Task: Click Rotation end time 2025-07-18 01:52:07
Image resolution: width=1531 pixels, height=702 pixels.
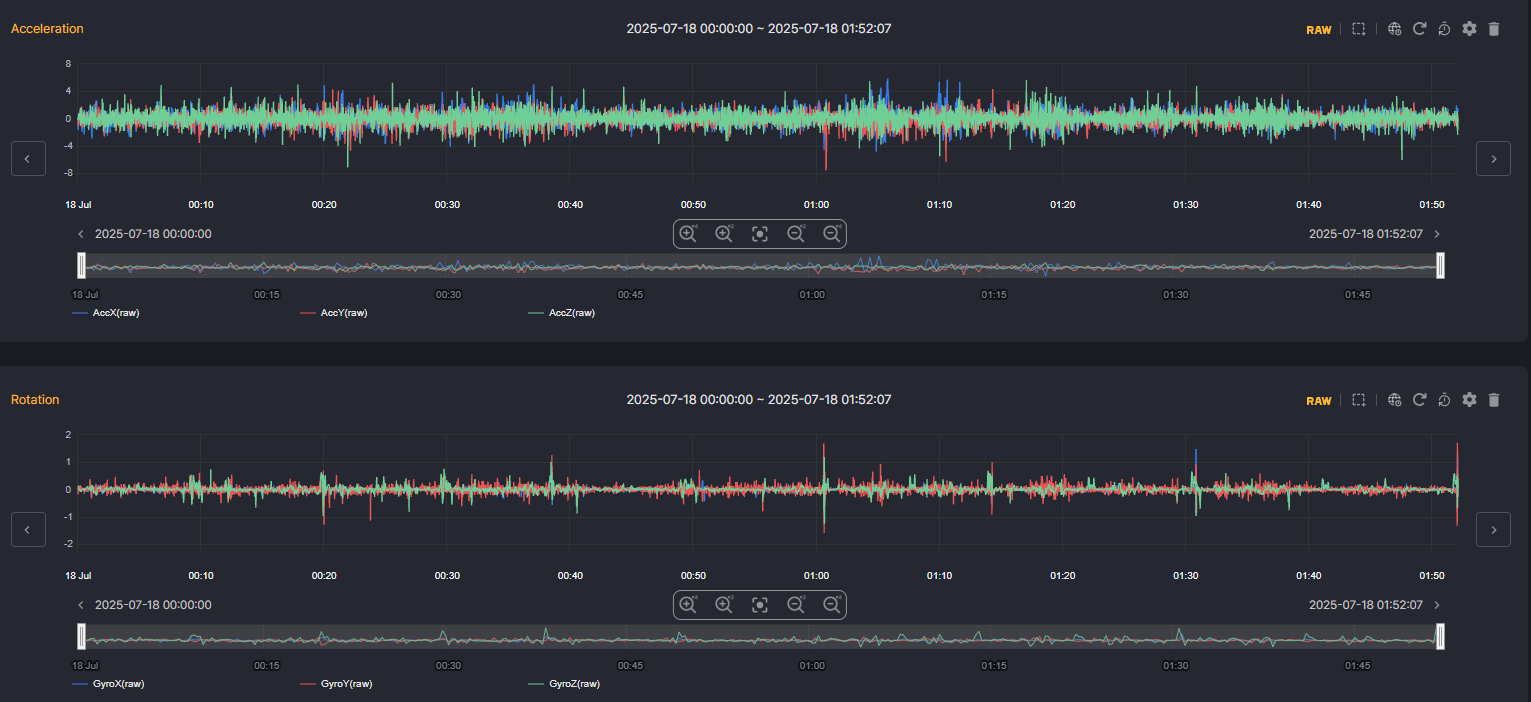Action: point(1365,605)
